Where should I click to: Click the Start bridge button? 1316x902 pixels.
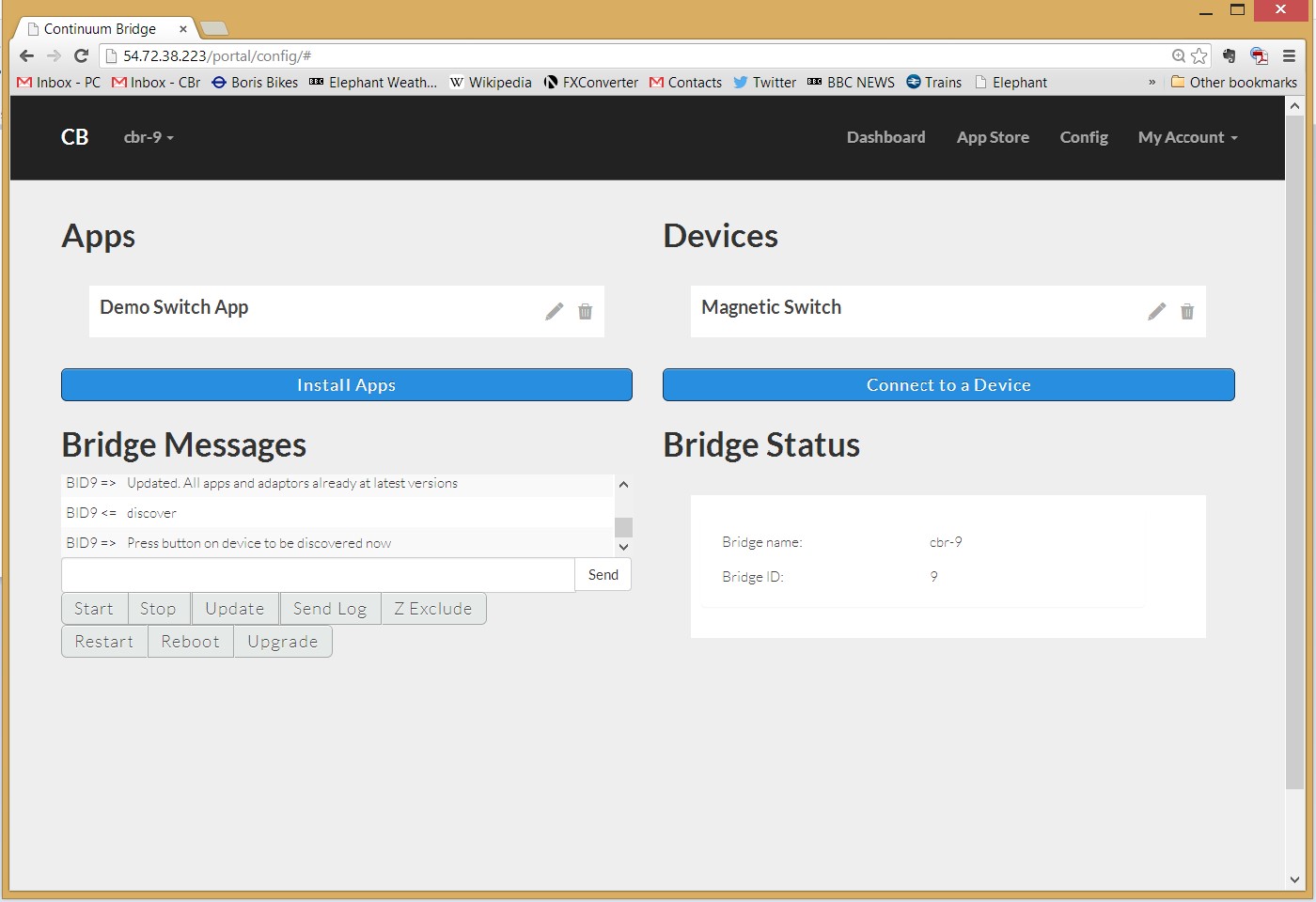(x=94, y=609)
